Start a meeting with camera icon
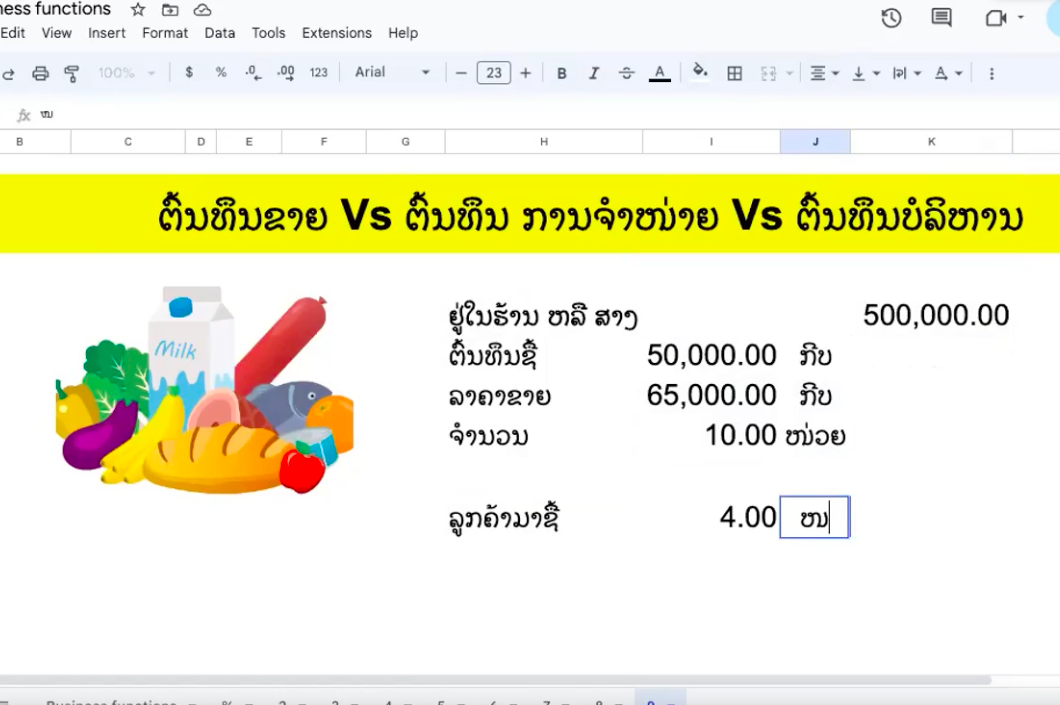Viewport: 1060px width, 705px height. coord(996,18)
